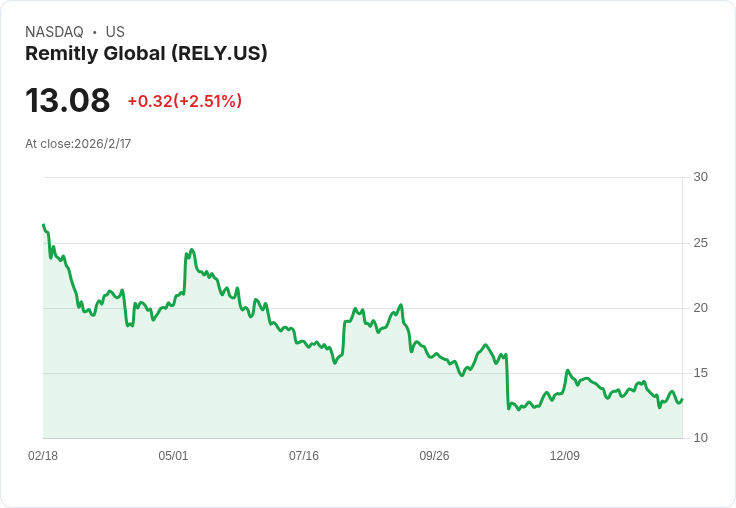The image size is (736, 508).
Task: Click the 25 y-axis price label
Action: click(x=700, y=243)
